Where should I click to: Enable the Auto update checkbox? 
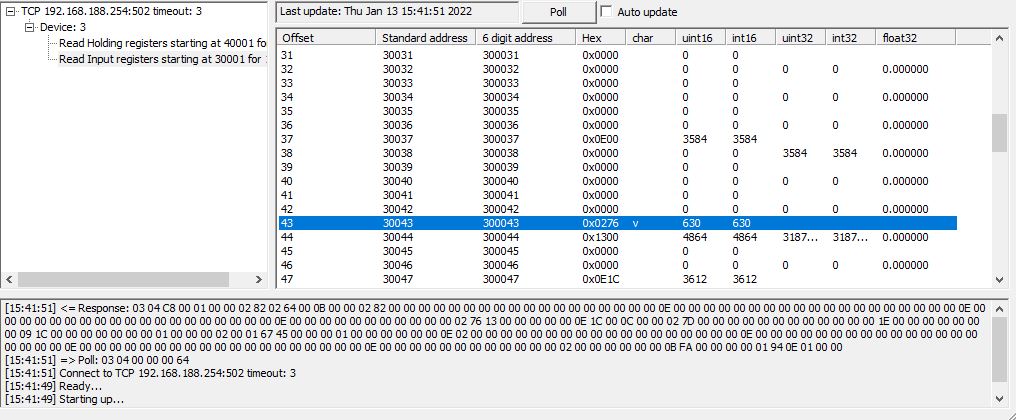[x=607, y=12]
